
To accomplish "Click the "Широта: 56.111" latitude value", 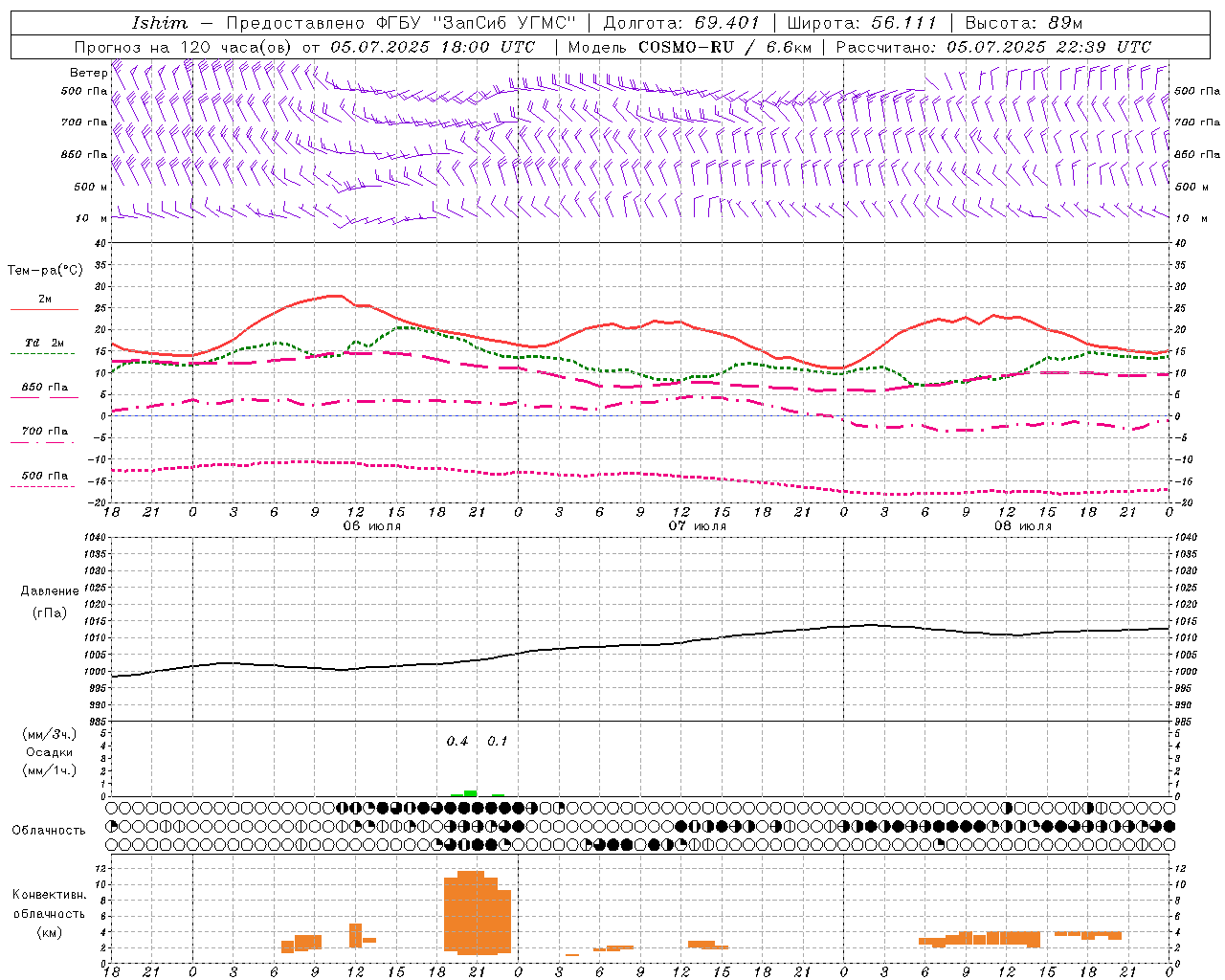I will (x=861, y=23).
